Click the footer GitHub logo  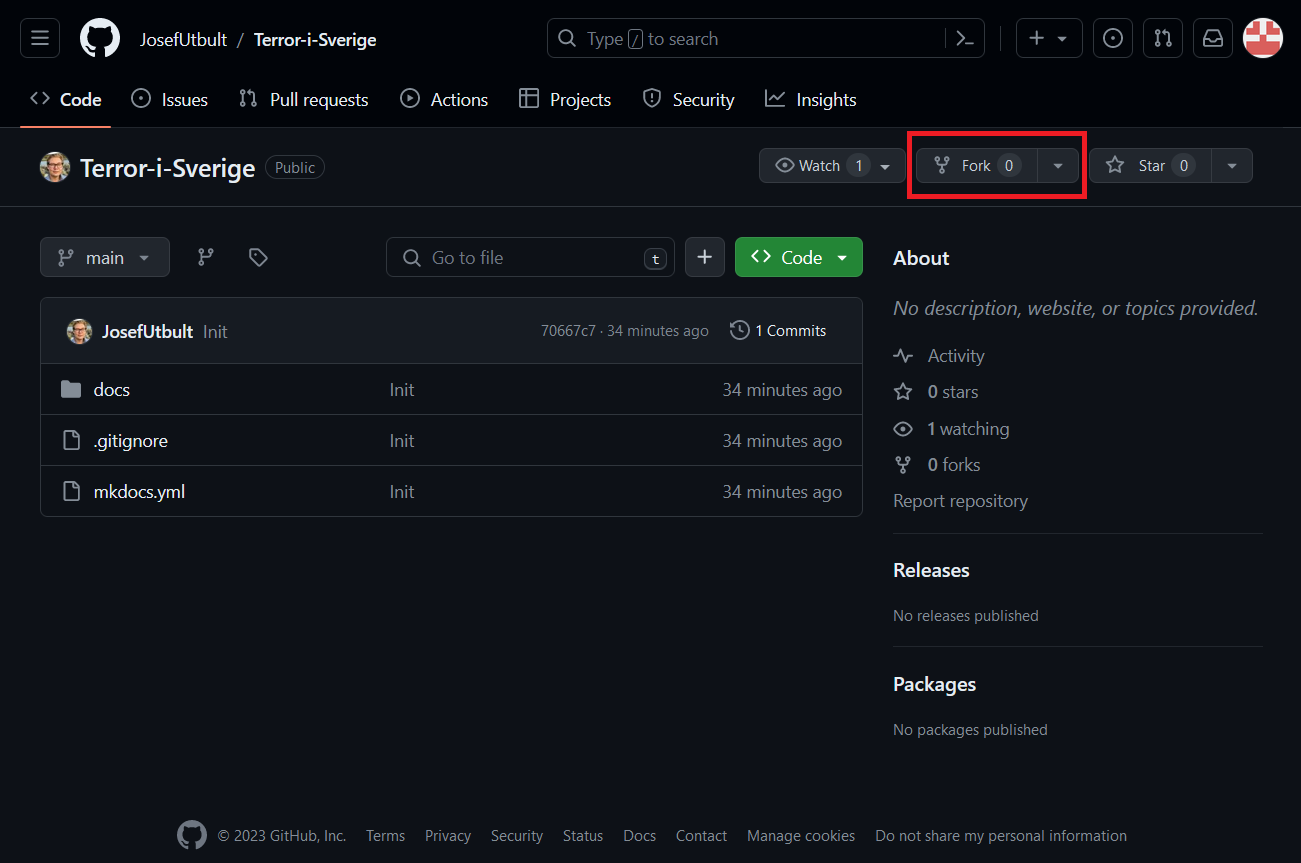pos(192,835)
